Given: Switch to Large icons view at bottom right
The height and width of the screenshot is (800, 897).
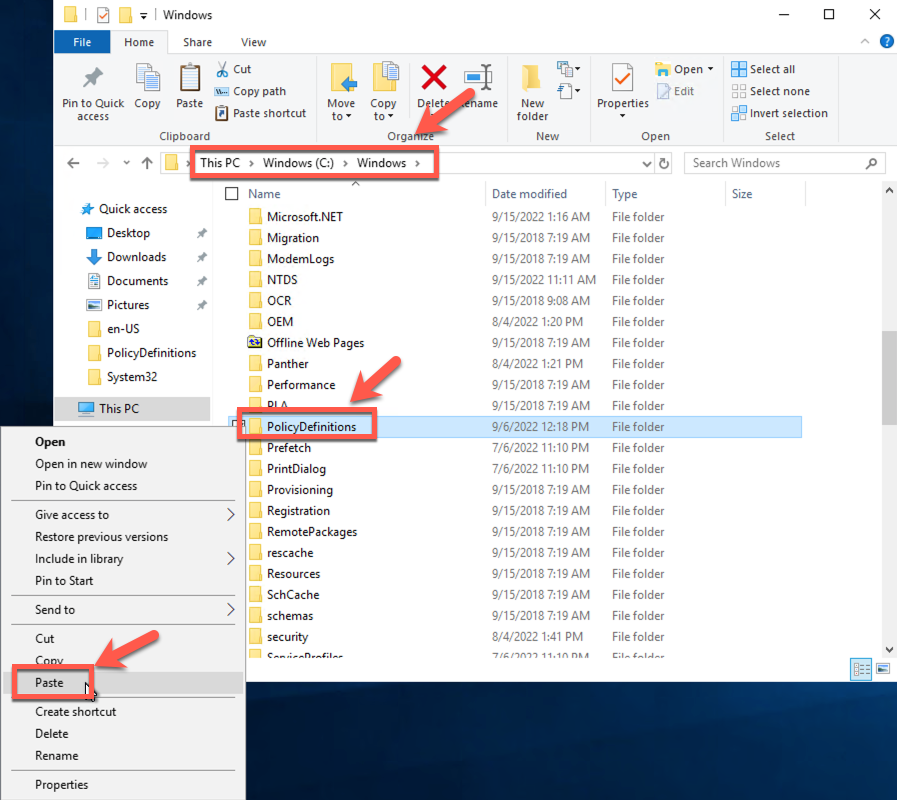Looking at the screenshot, I should tap(883, 669).
